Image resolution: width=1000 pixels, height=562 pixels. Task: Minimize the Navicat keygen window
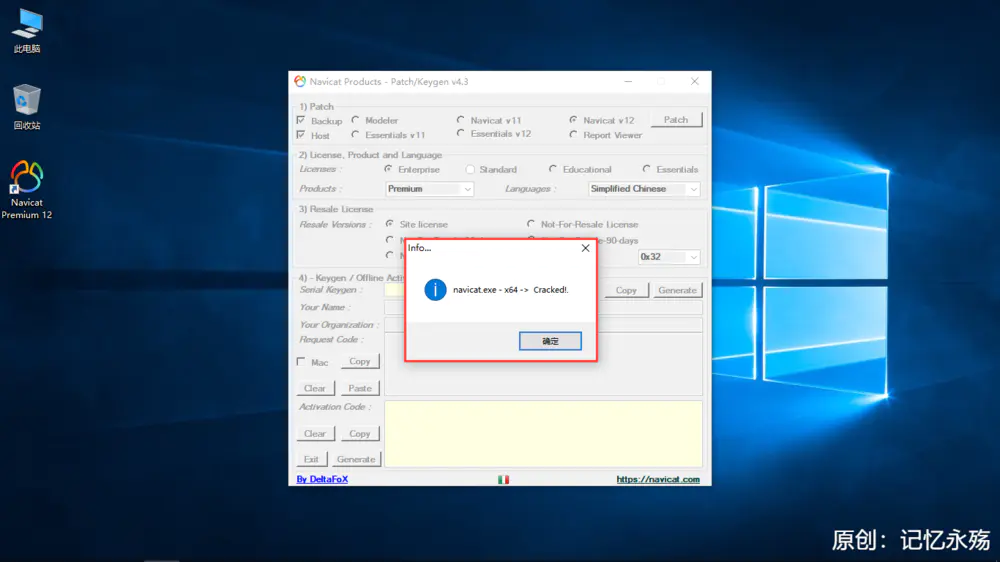(x=628, y=82)
